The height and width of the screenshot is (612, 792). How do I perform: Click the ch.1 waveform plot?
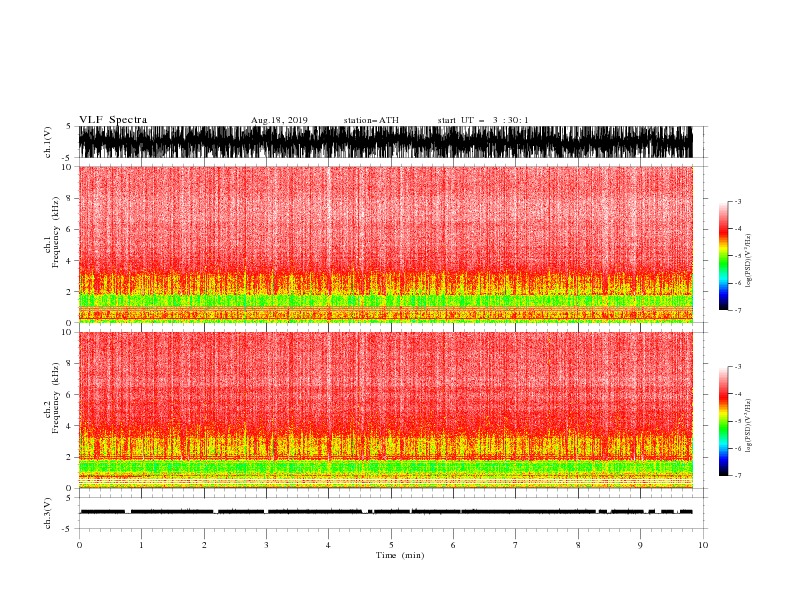coord(386,142)
